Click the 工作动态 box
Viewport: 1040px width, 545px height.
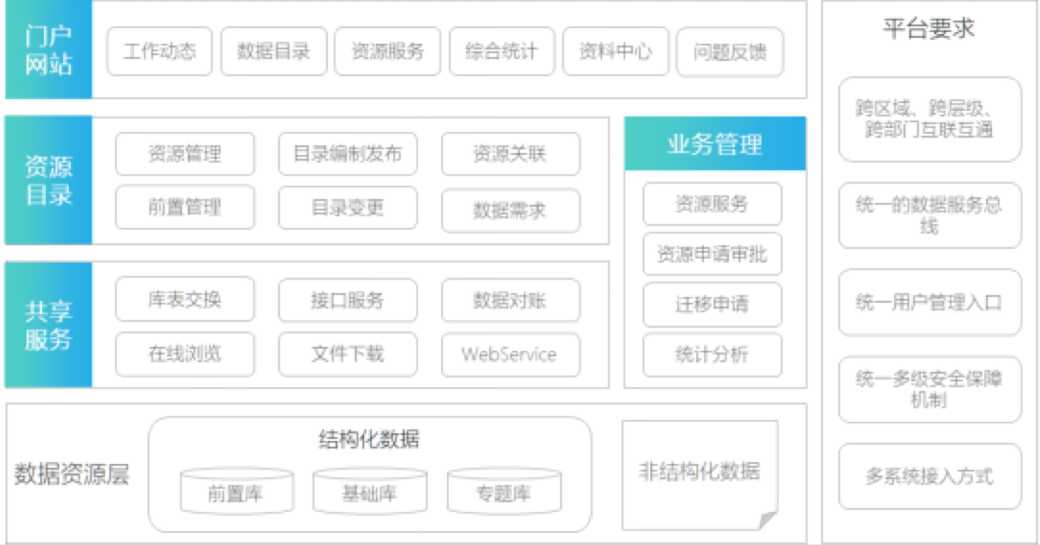tap(159, 51)
